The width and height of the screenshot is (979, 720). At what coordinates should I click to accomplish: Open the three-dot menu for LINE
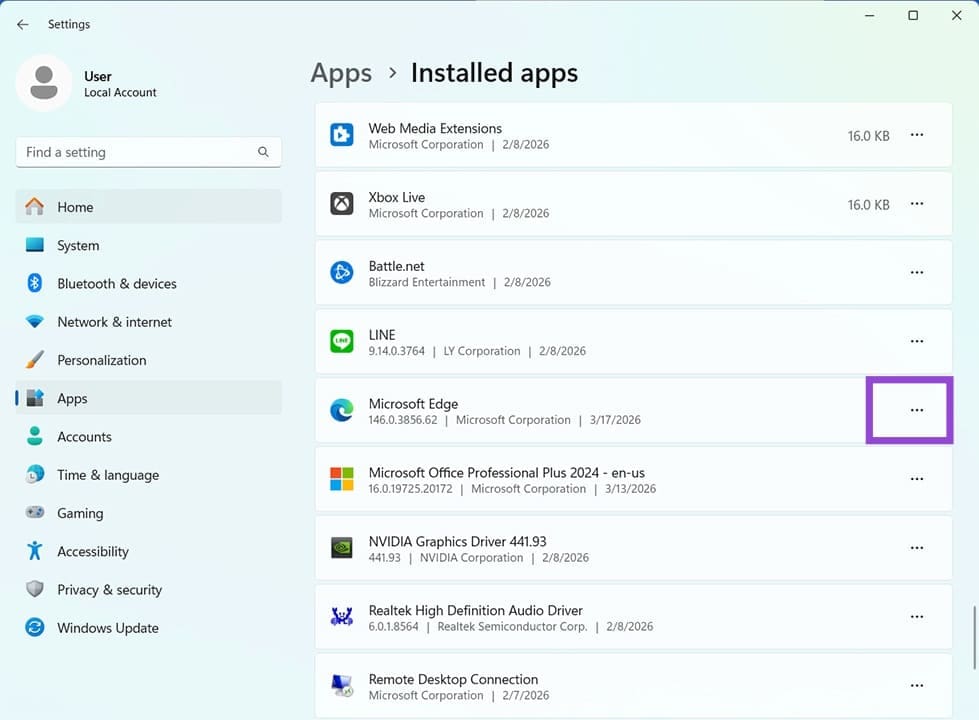pos(916,342)
